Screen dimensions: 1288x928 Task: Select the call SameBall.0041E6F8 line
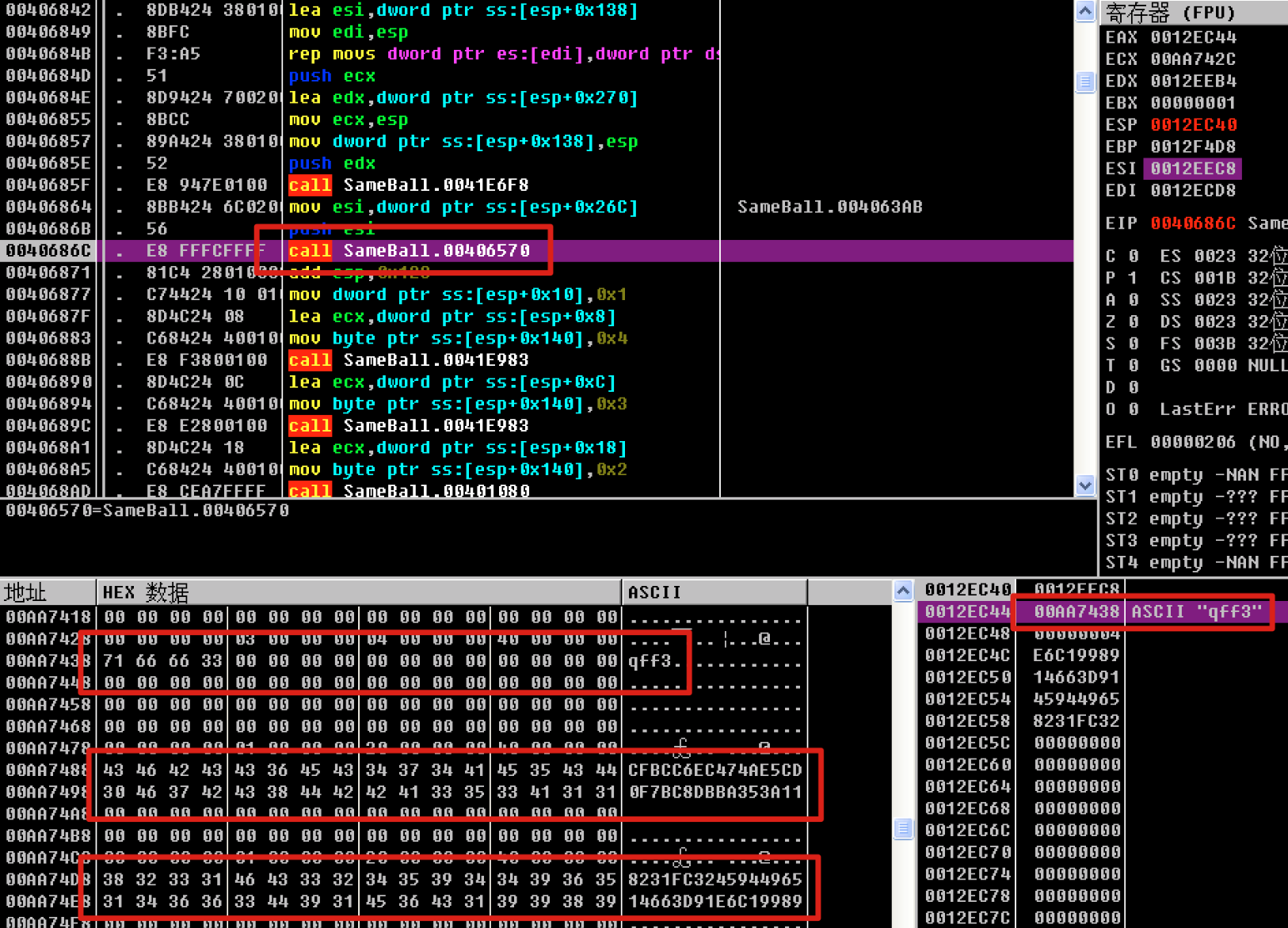[436, 185]
